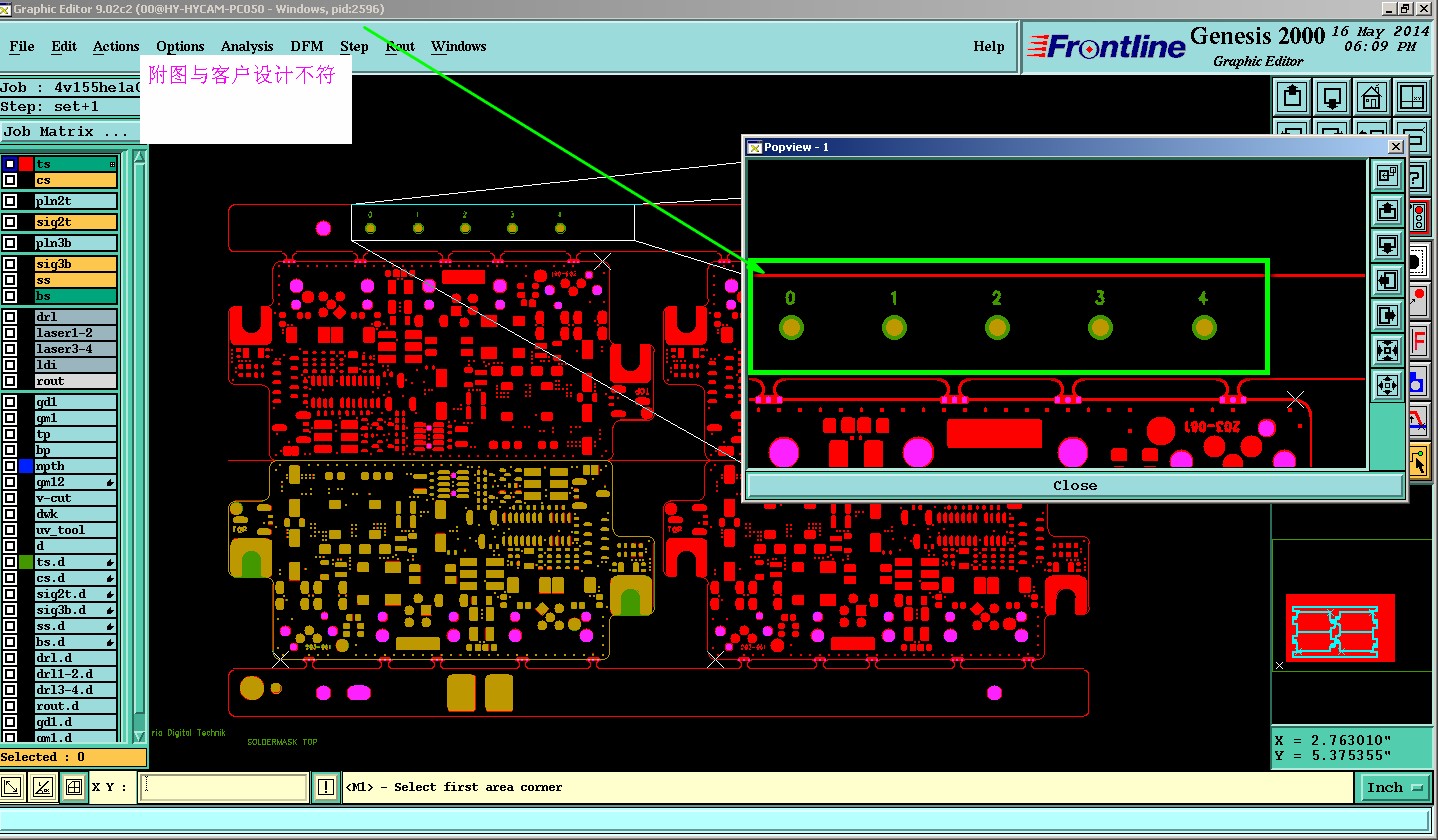The height and width of the screenshot is (840, 1438).
Task: Select the dwk layer name
Action: tap(76, 514)
